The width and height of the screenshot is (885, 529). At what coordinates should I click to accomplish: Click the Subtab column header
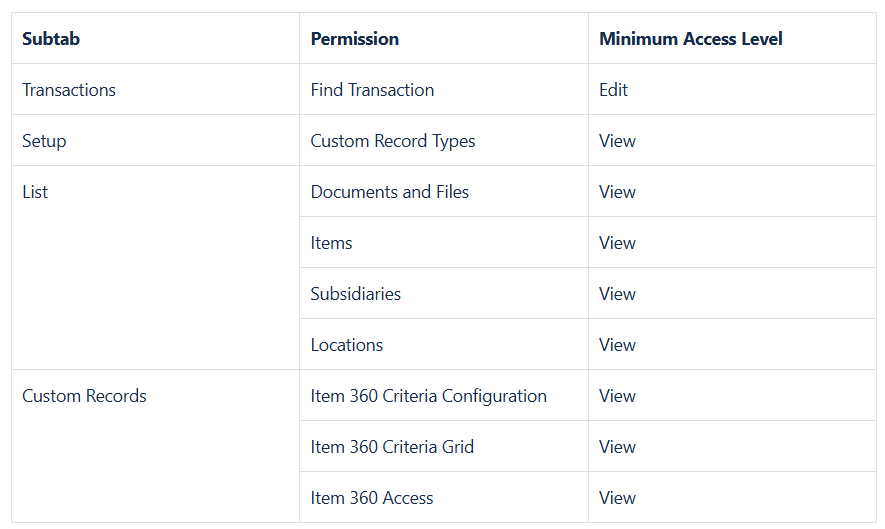51,39
